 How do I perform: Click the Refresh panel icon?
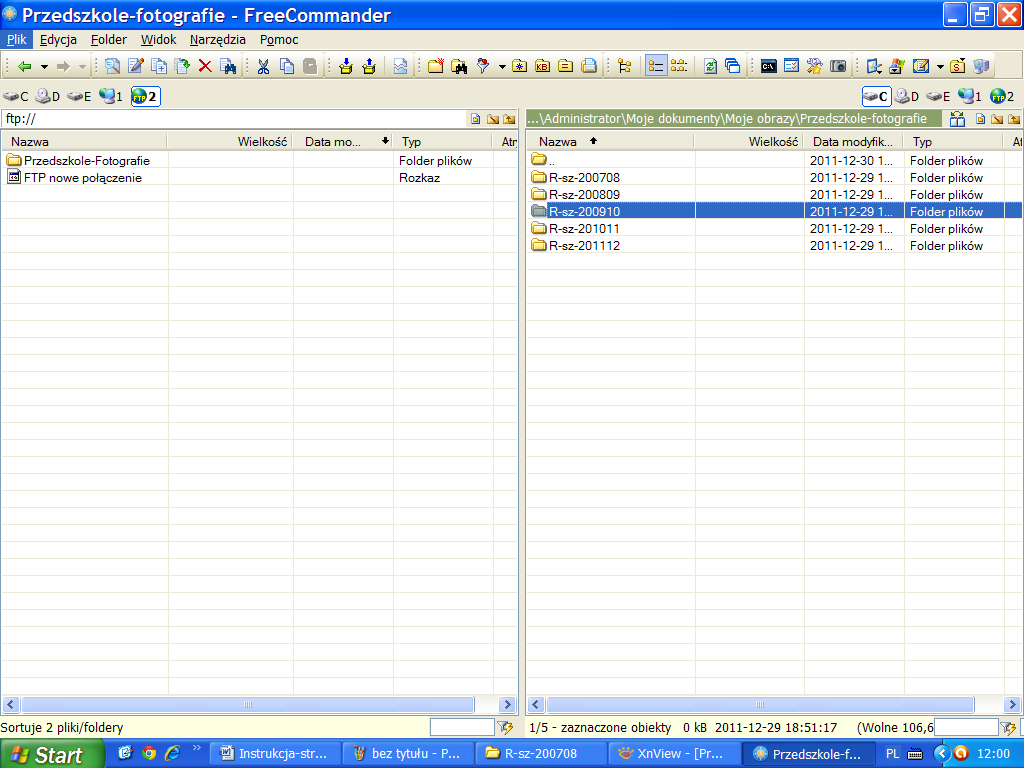[710, 66]
